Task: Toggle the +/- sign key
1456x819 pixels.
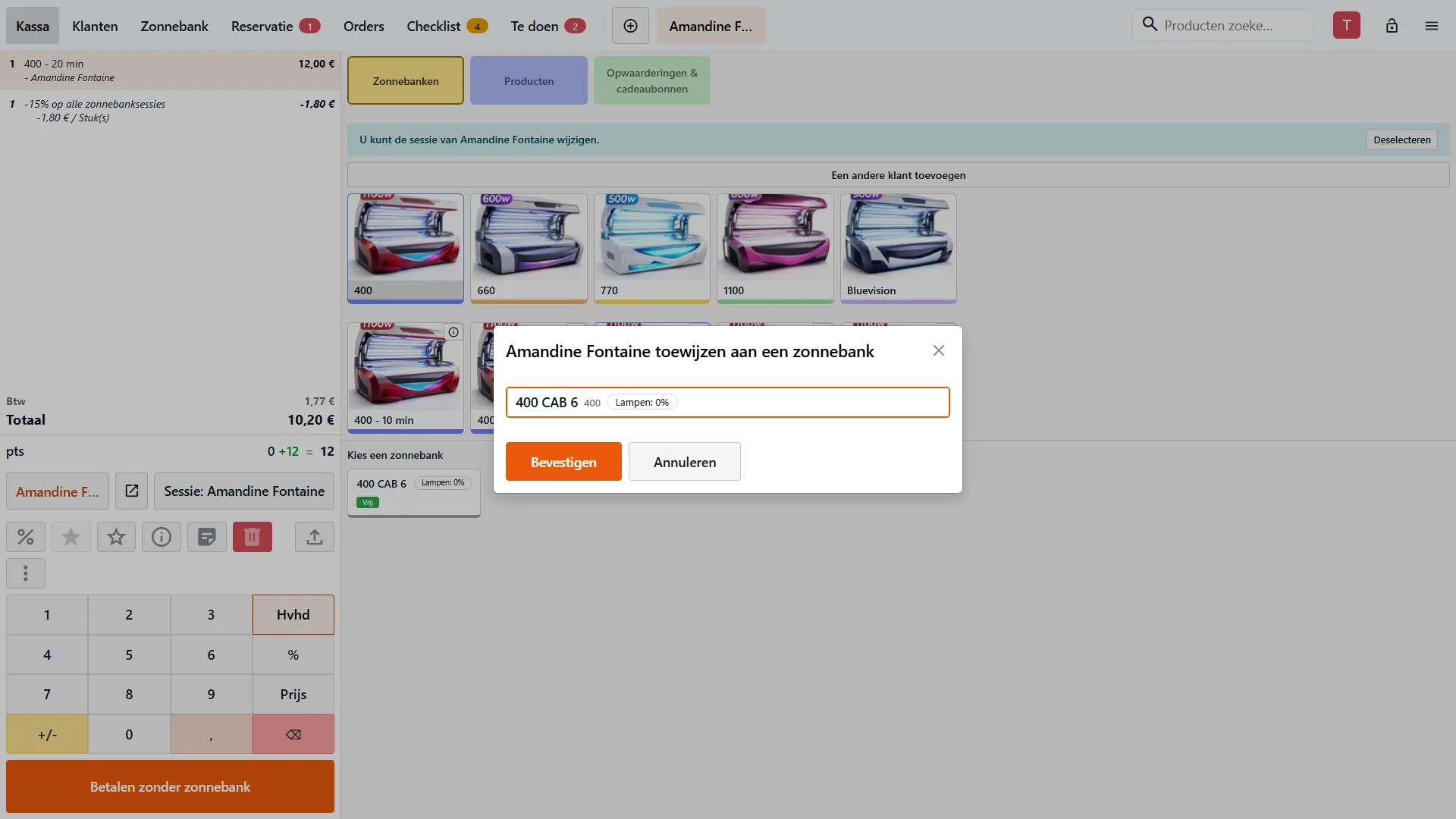Action: 47,734
